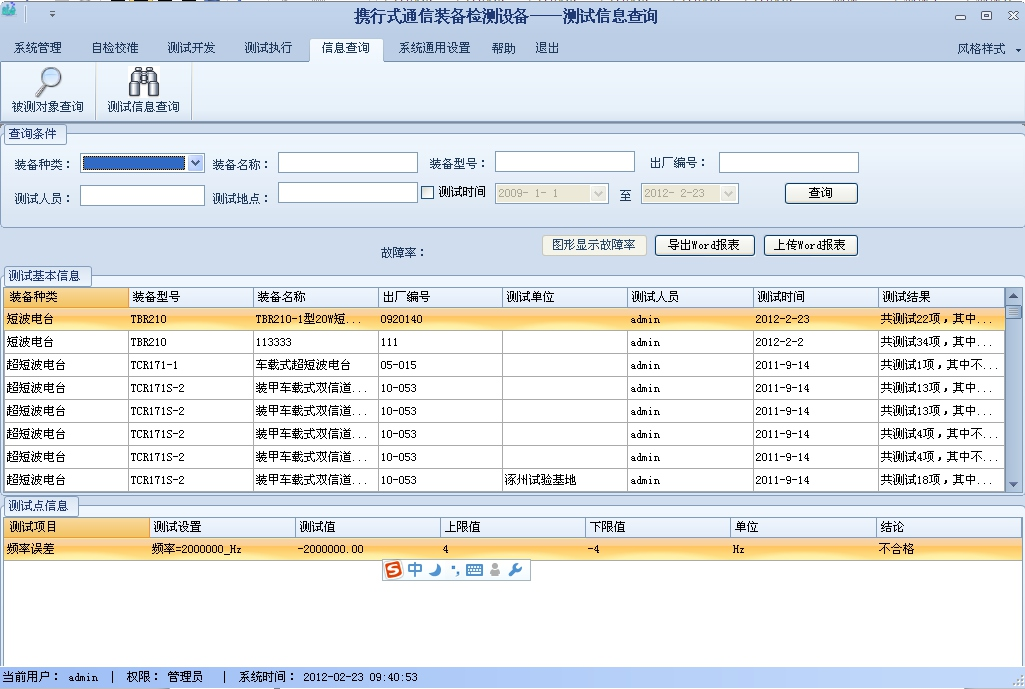
Task: Switch to the 系统管理 tab
Action: click(x=38, y=48)
